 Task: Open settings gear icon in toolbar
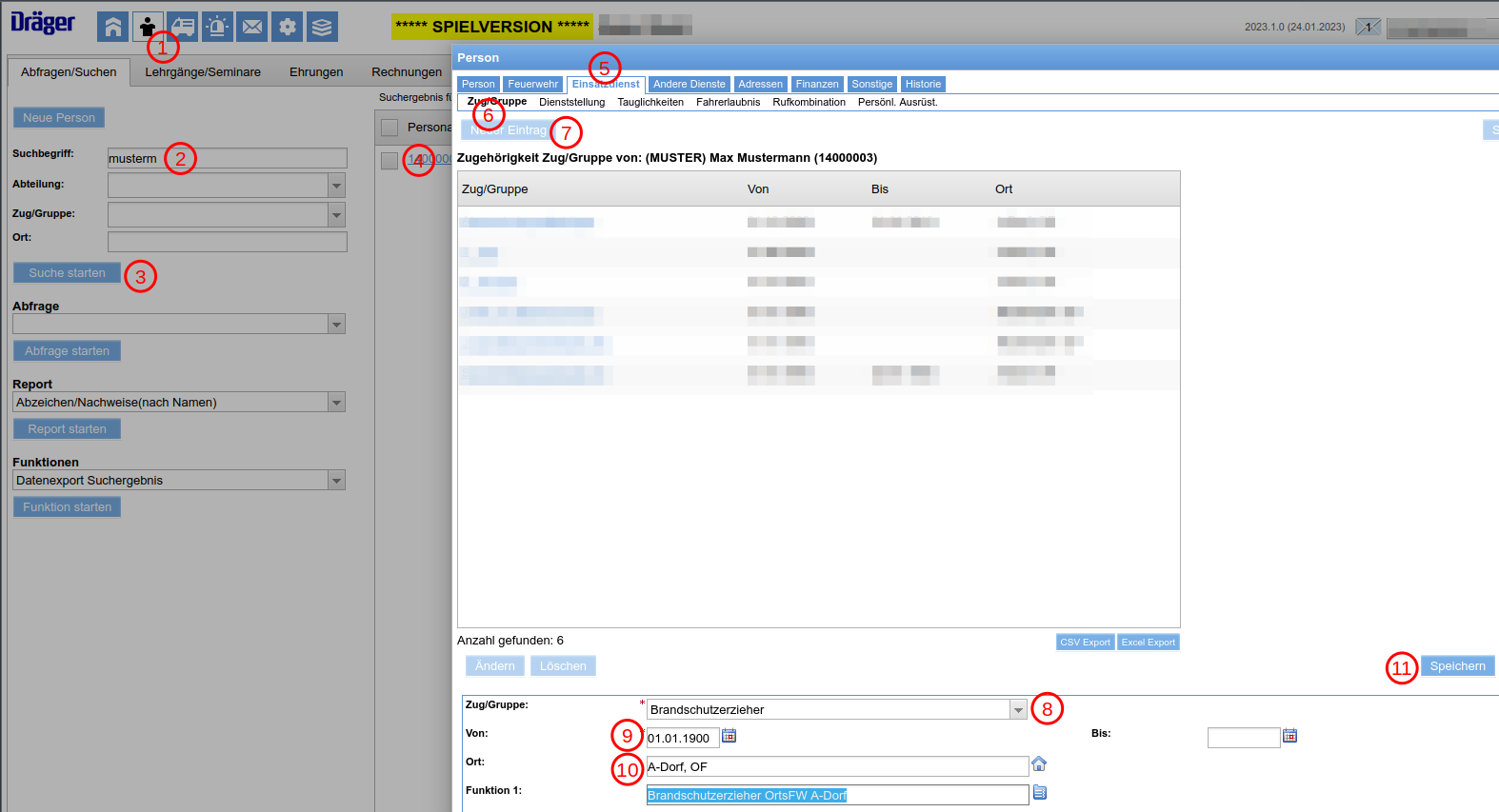click(x=287, y=27)
